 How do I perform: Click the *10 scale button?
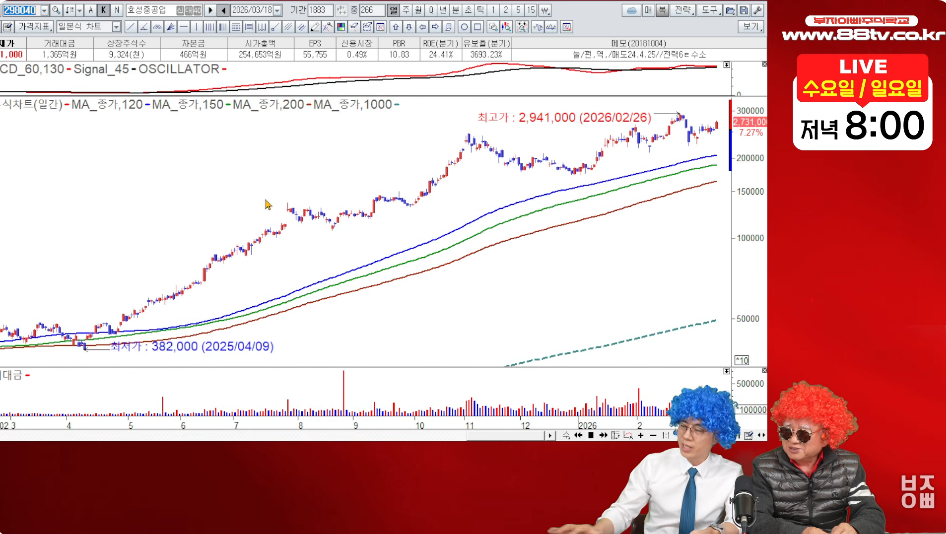coord(741,360)
